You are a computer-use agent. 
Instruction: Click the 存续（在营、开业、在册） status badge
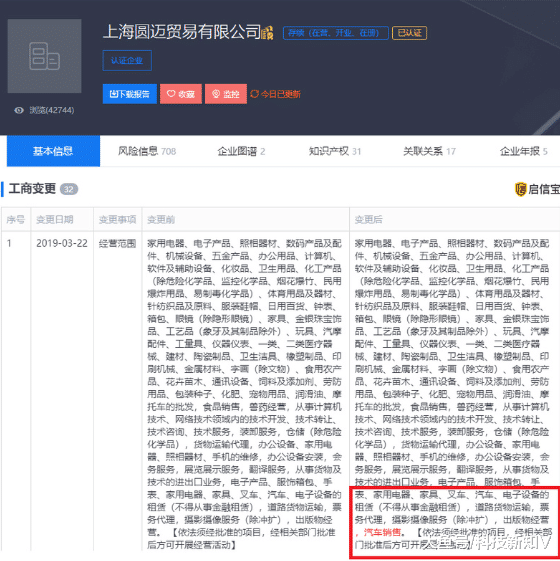click(x=336, y=33)
